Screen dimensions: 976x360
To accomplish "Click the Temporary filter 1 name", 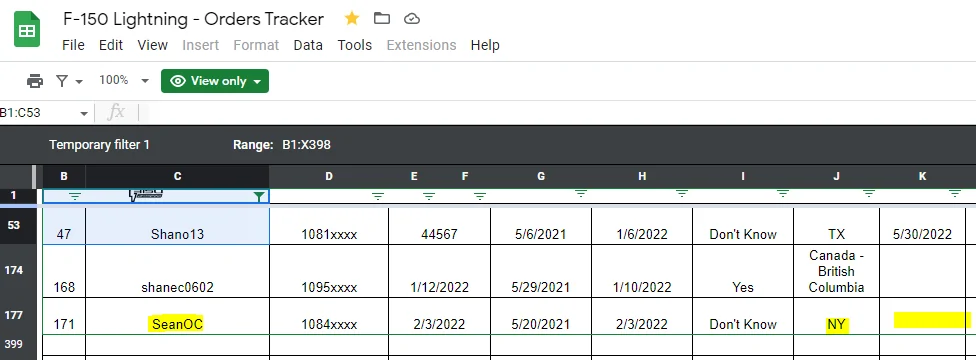I will (100, 145).
